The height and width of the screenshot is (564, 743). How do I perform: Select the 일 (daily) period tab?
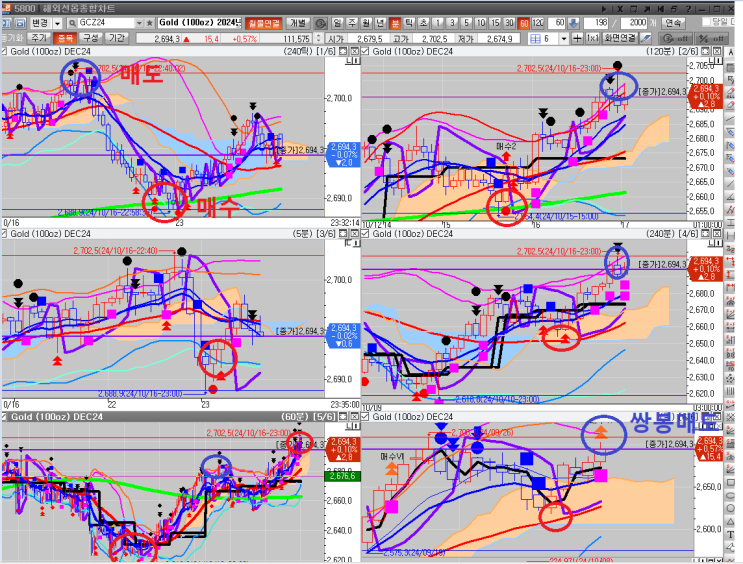[337, 23]
